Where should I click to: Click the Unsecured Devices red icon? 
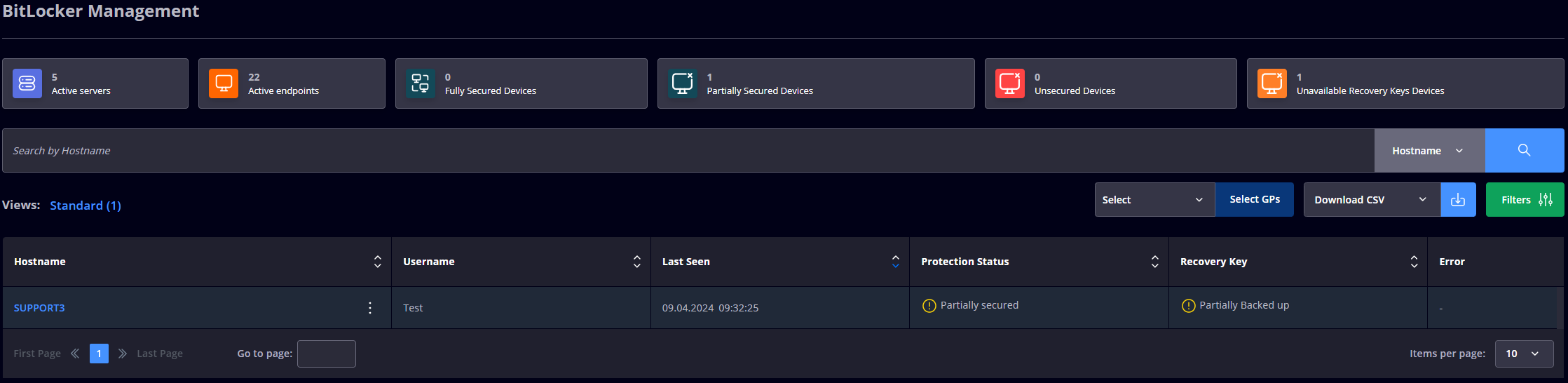click(x=1010, y=83)
